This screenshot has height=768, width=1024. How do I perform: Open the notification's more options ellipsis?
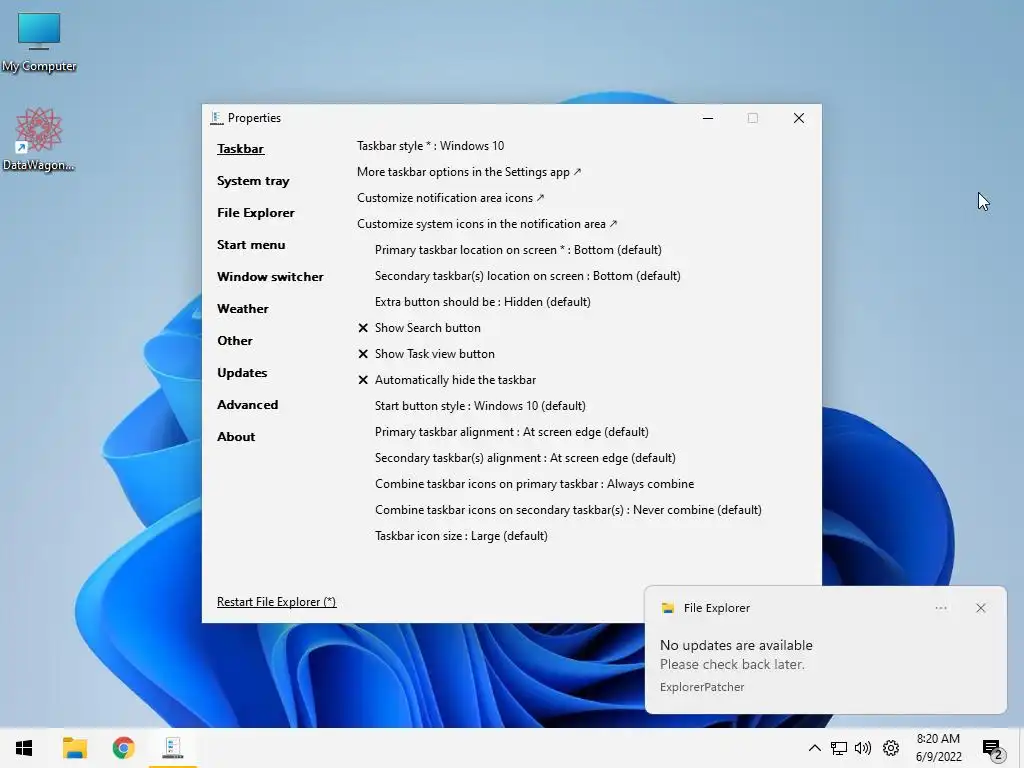pyautogui.click(x=941, y=608)
